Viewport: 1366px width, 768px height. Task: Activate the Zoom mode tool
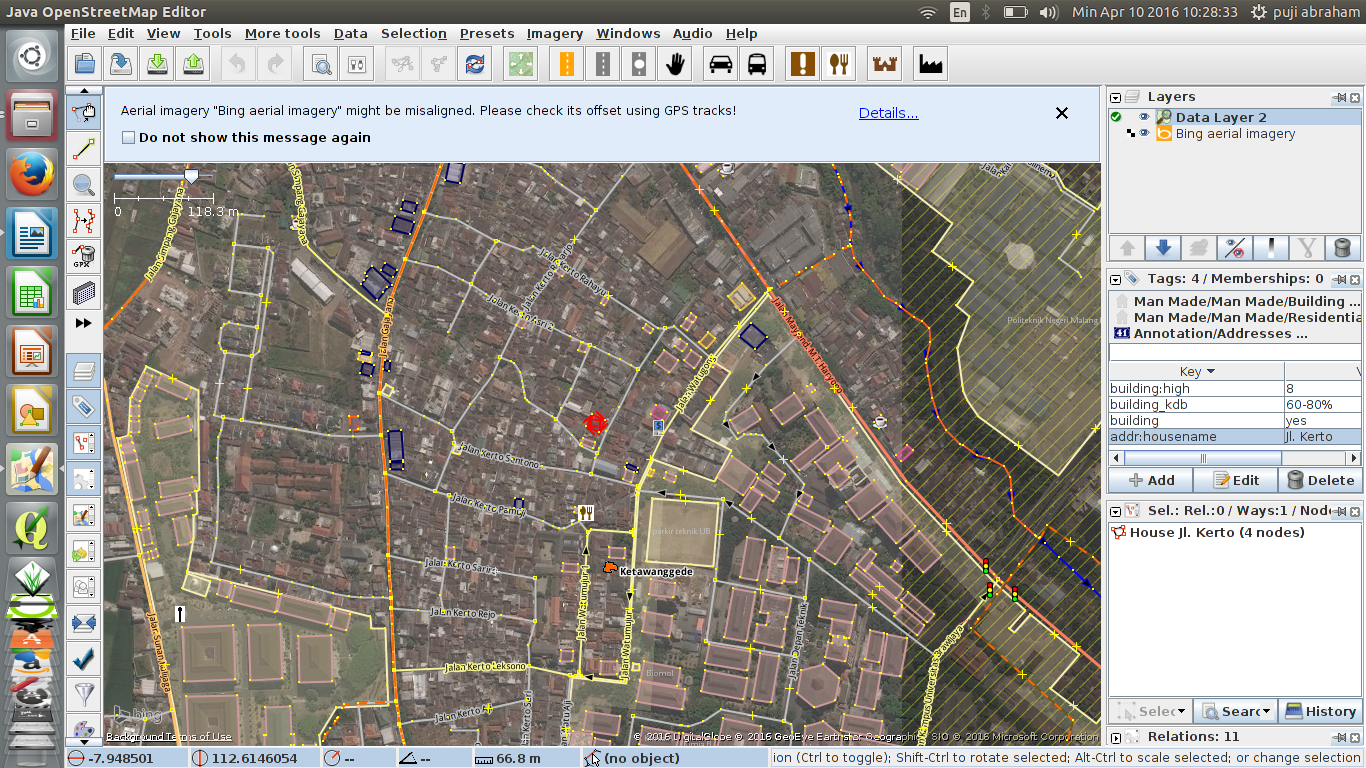(83, 185)
